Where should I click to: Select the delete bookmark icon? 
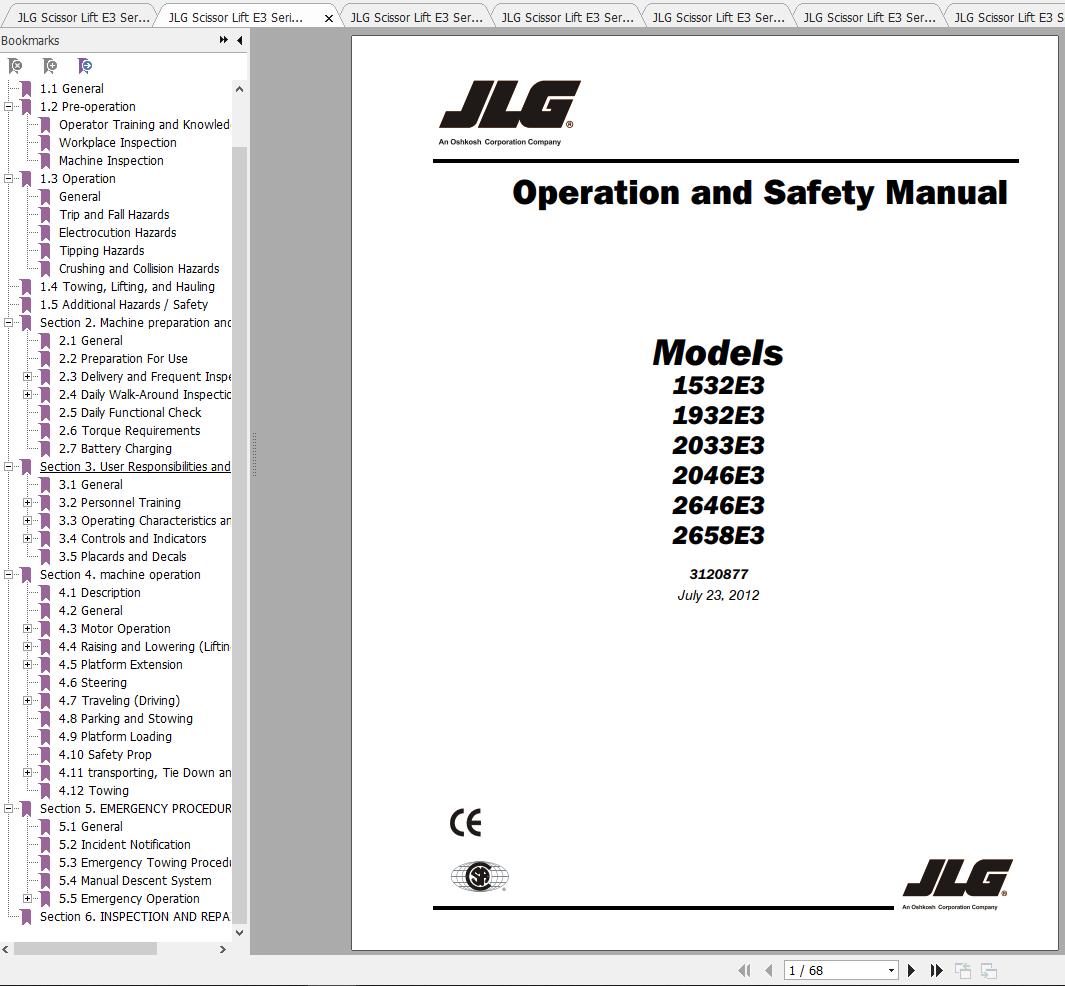tap(15, 65)
